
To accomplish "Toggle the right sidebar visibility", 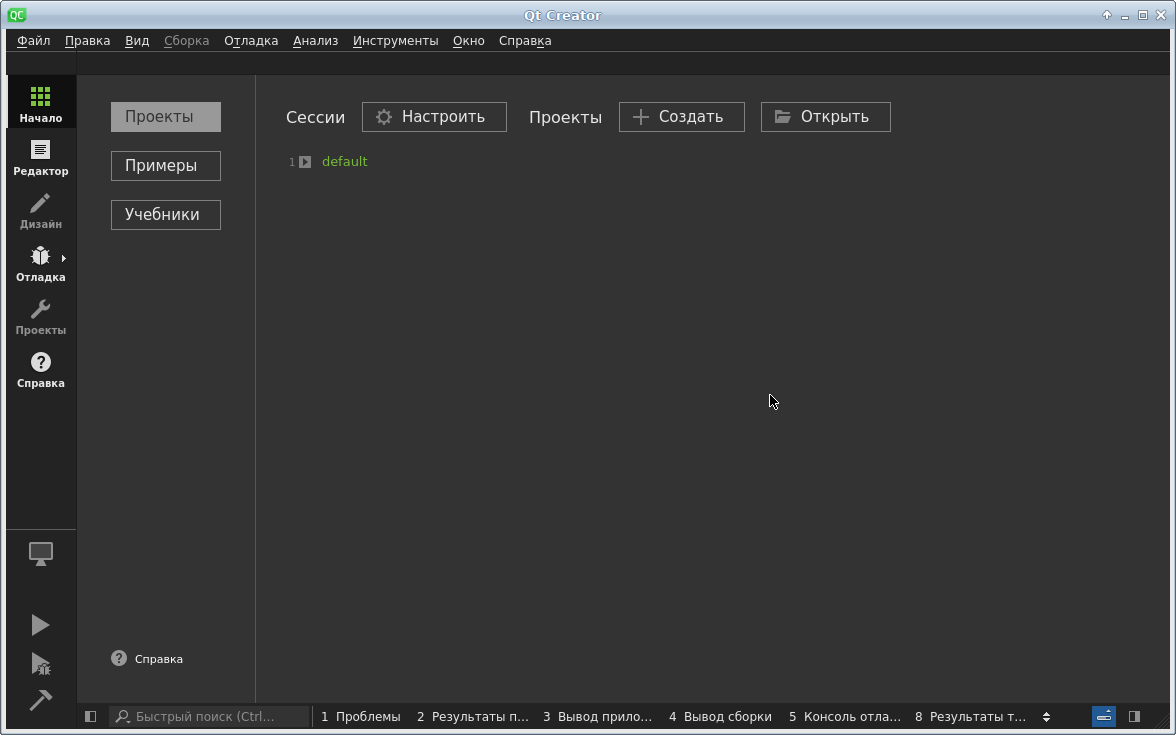I will pos(1134,716).
